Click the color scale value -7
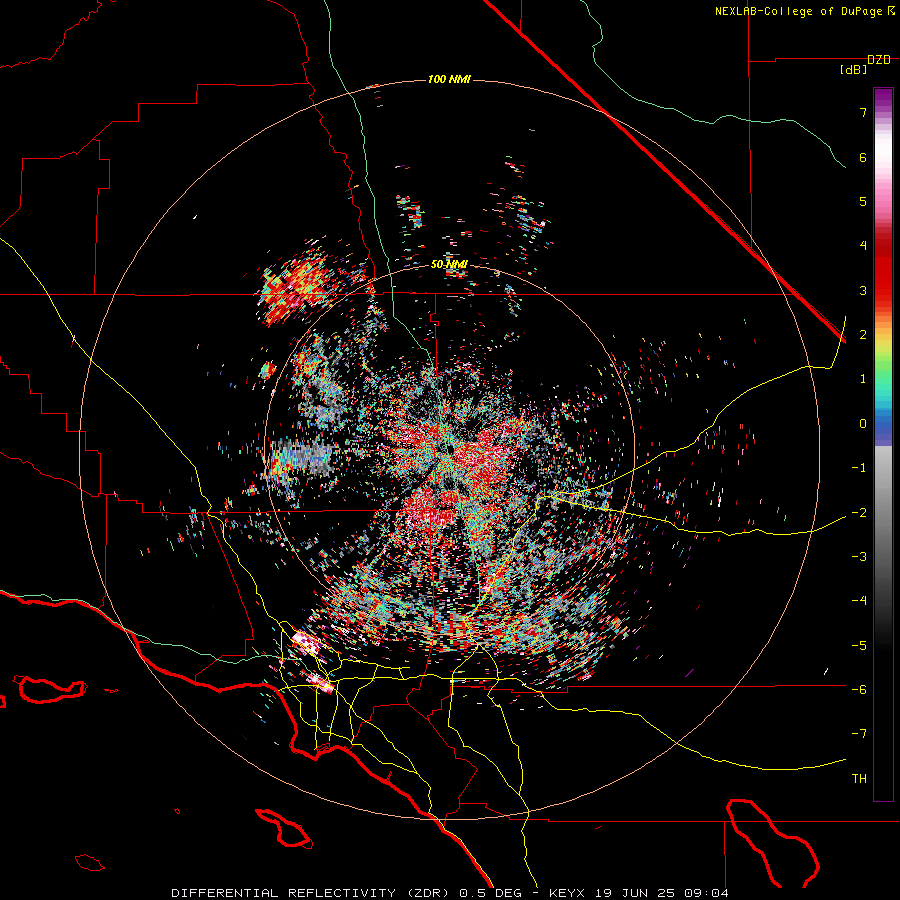 point(859,734)
